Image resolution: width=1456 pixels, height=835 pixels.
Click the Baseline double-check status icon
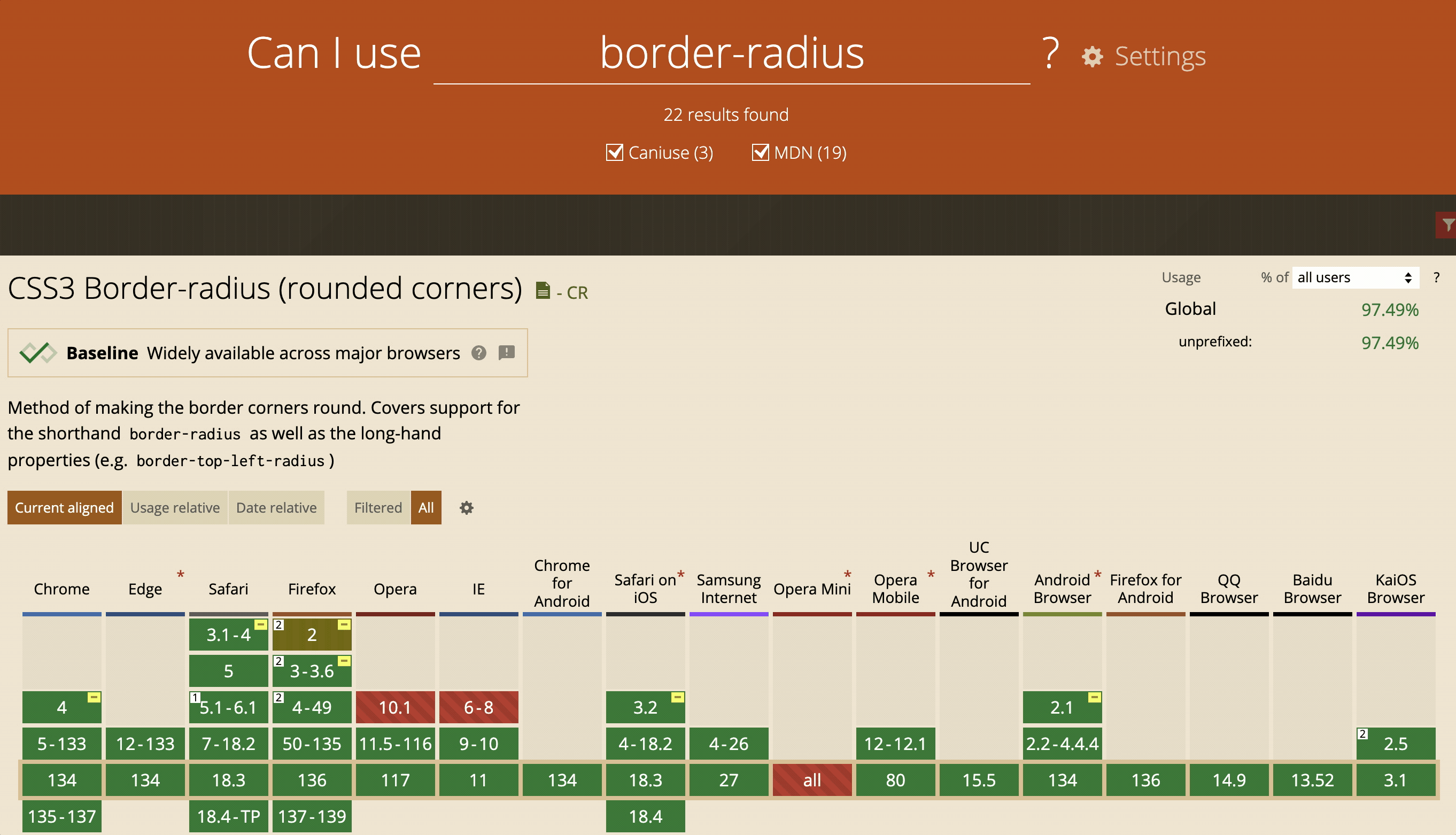click(x=38, y=353)
